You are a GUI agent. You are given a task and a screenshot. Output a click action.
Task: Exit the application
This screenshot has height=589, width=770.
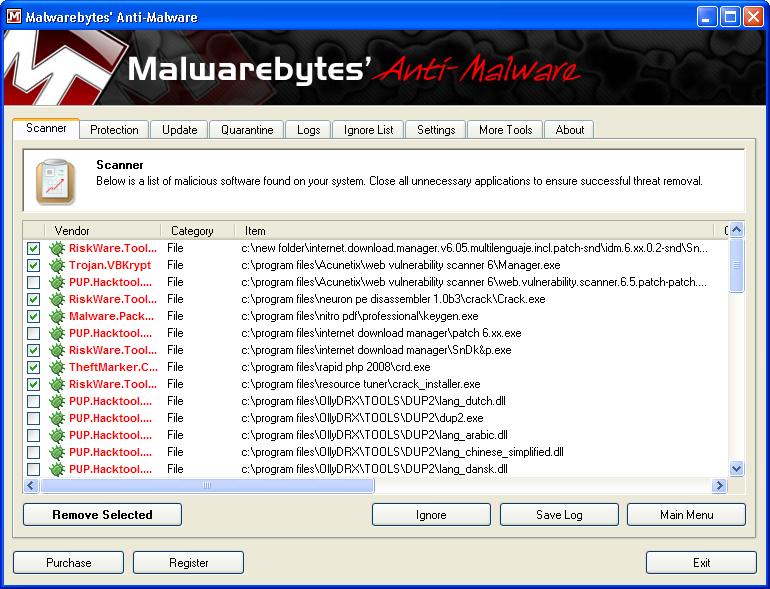701,562
